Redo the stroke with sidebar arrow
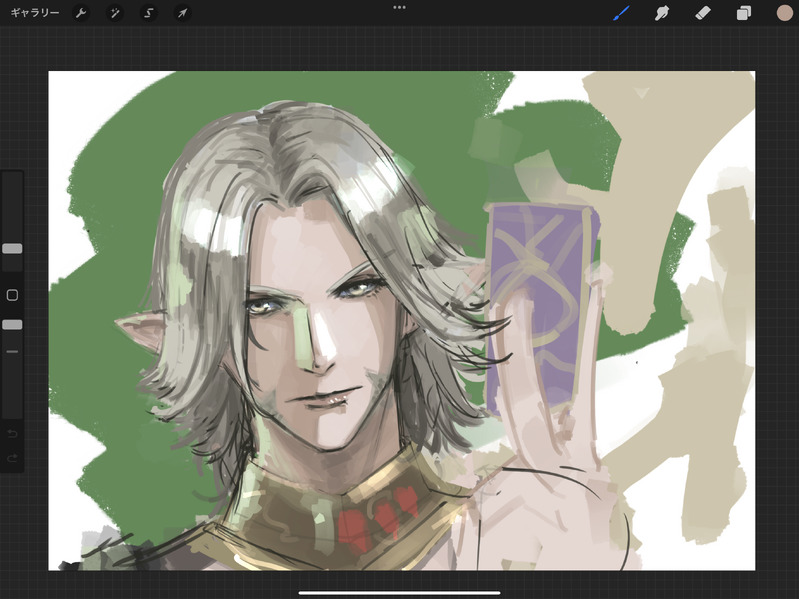Screen dimensions: 799x599 point(12,458)
